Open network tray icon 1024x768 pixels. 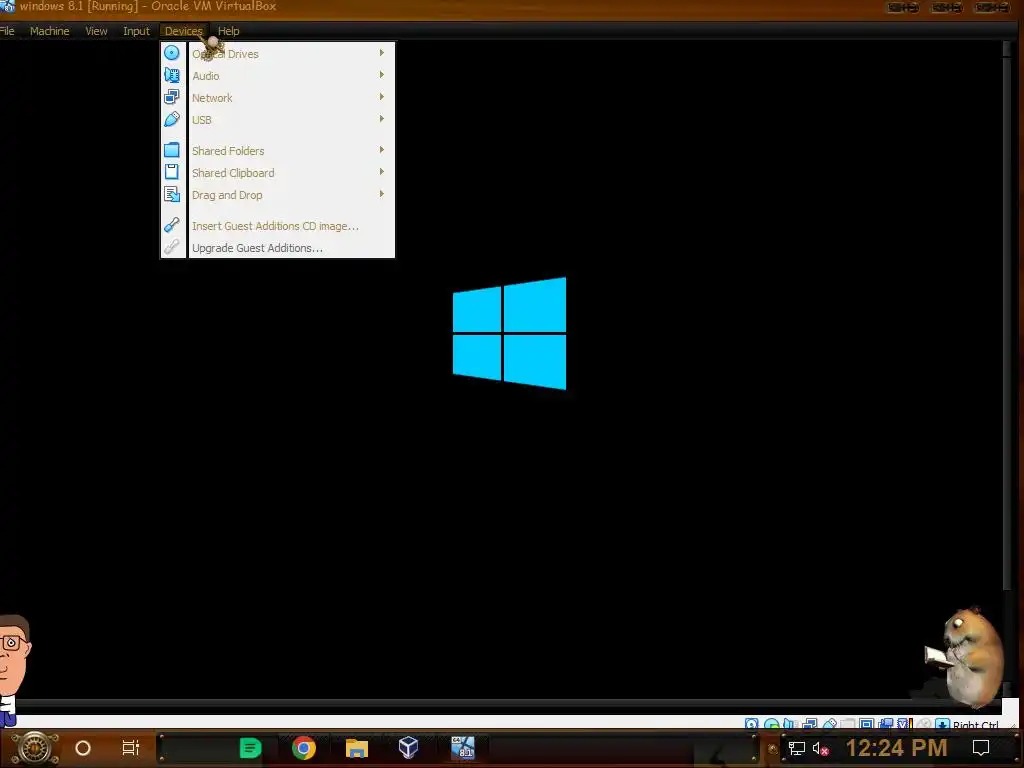(x=796, y=748)
